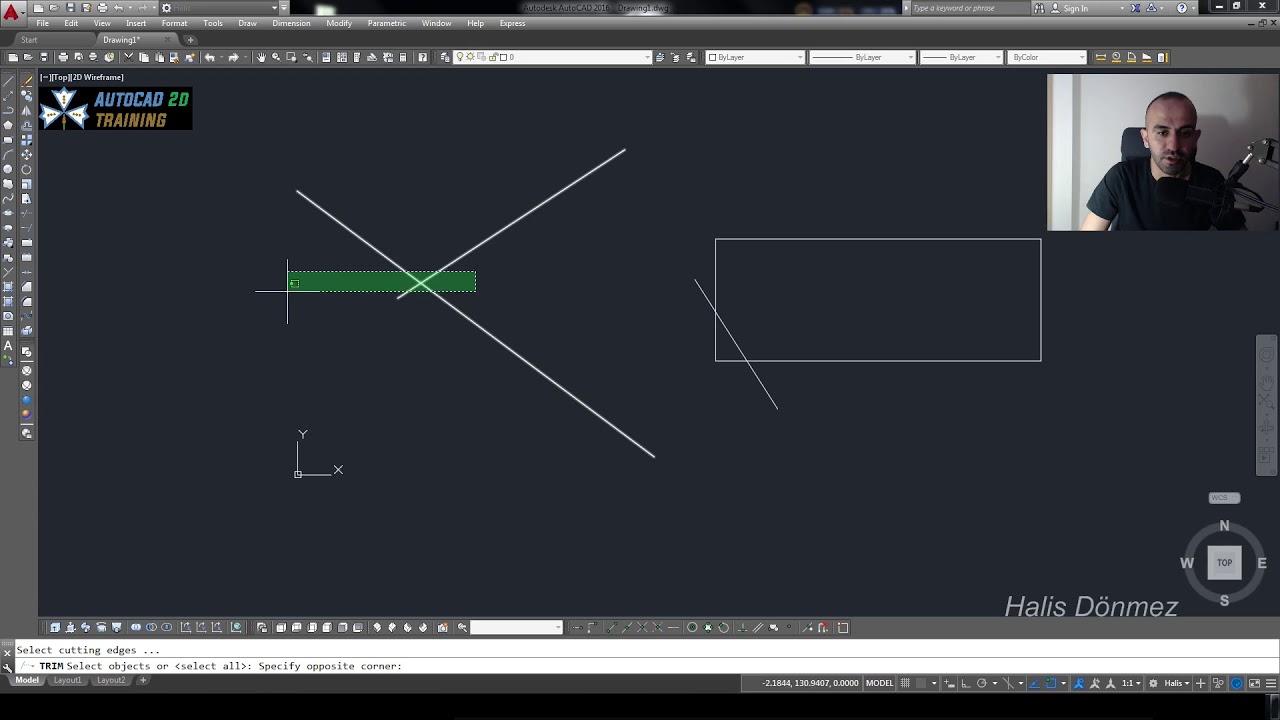The image size is (1280, 720).
Task: Toggle dynamic input in status bar
Action: (949, 683)
